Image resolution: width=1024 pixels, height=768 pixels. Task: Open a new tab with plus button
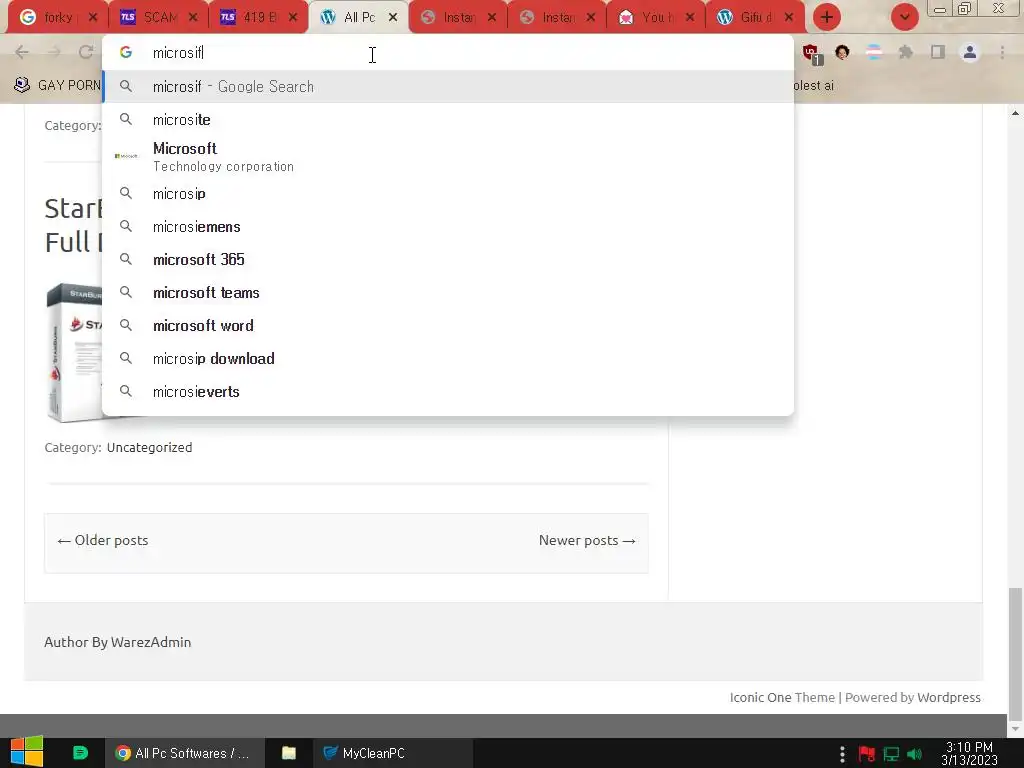point(827,18)
